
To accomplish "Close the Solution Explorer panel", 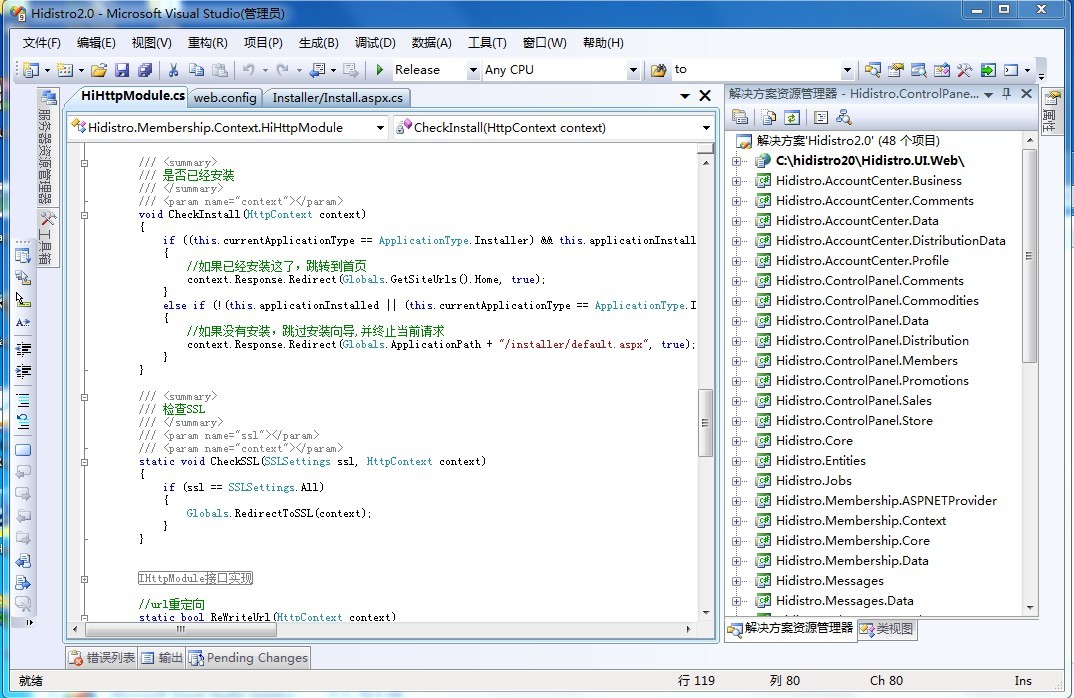I will pos(1026,94).
